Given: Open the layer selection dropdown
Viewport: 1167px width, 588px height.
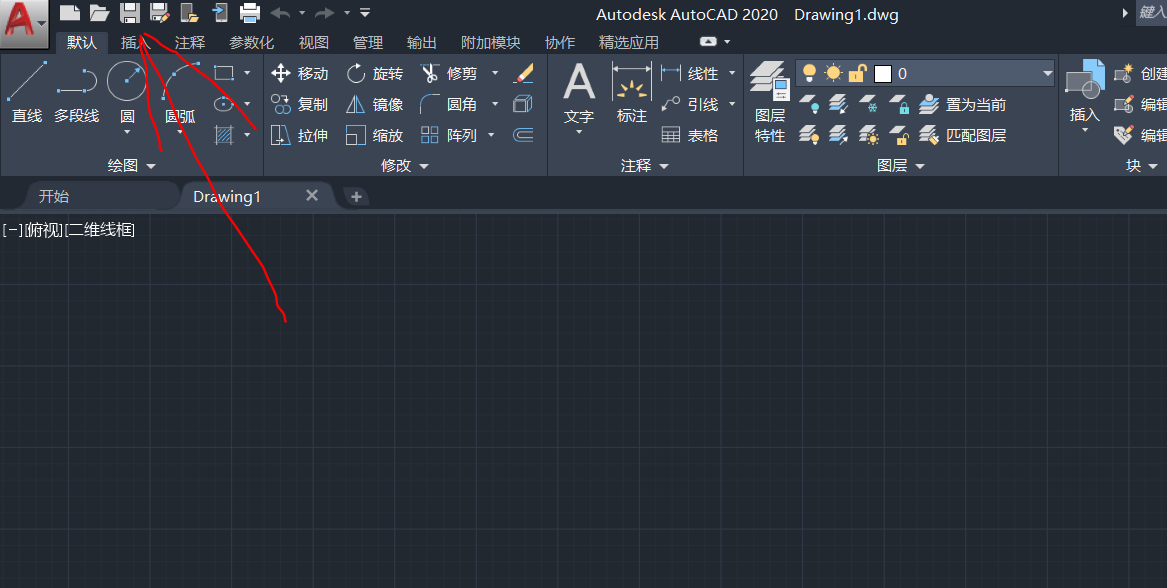Looking at the screenshot, I should click(x=1046, y=73).
